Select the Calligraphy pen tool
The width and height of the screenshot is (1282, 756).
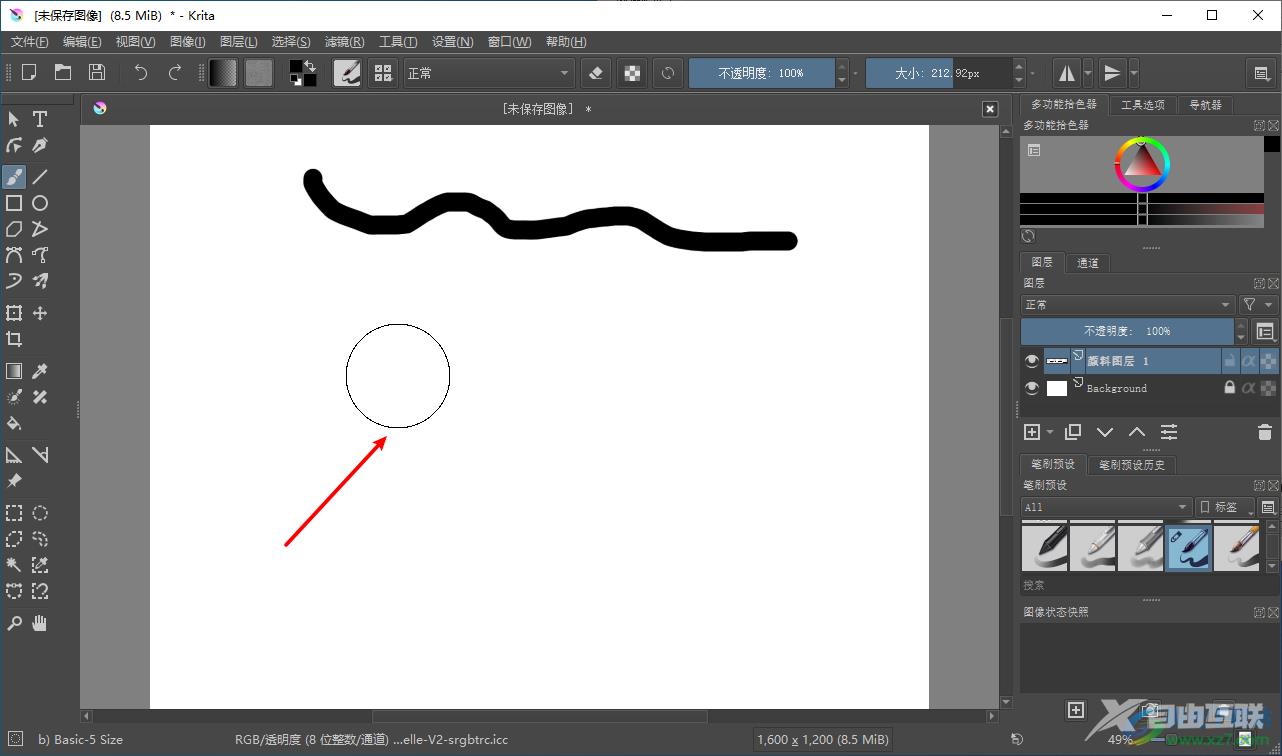[40, 145]
